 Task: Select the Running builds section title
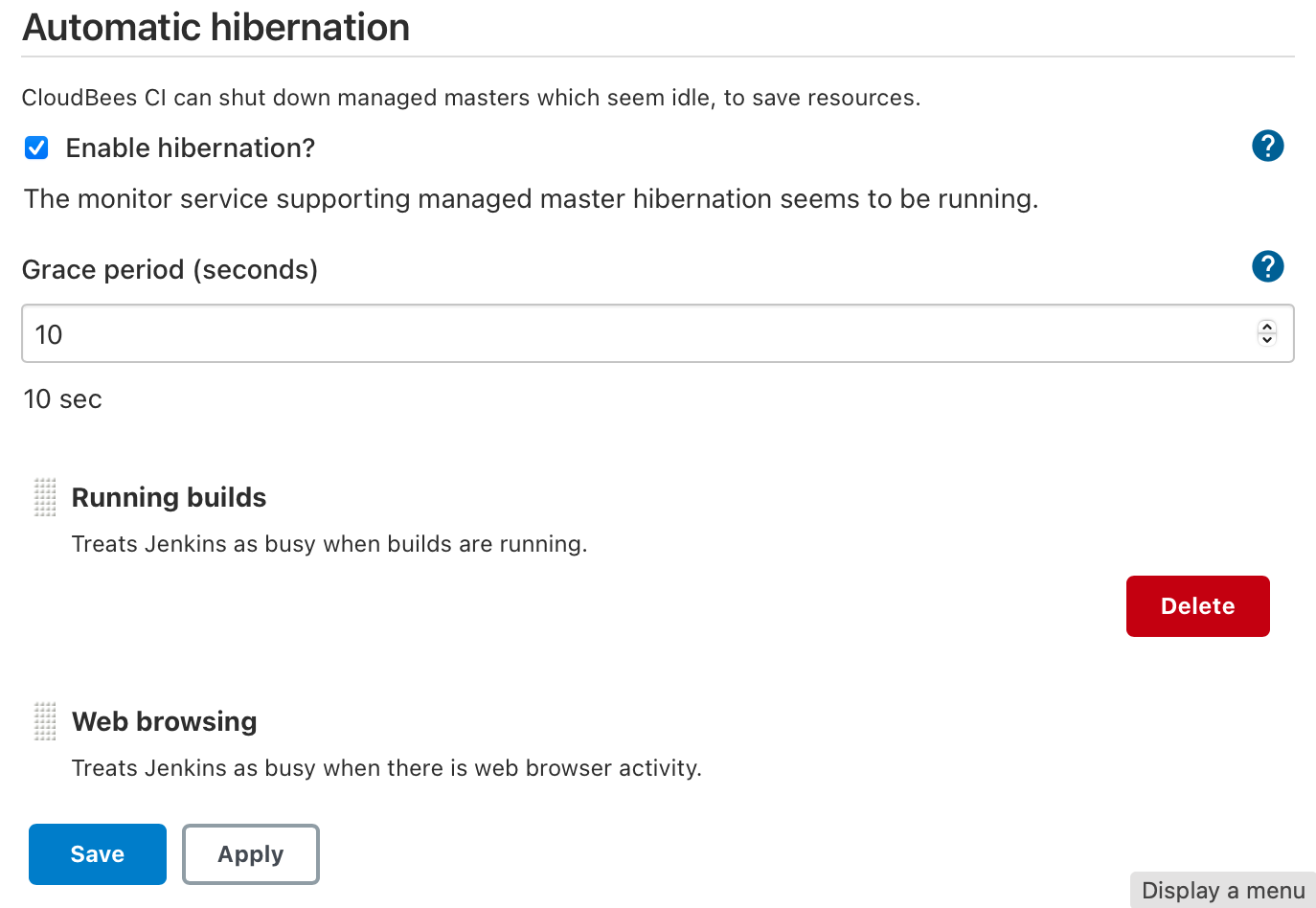pyautogui.click(x=169, y=498)
